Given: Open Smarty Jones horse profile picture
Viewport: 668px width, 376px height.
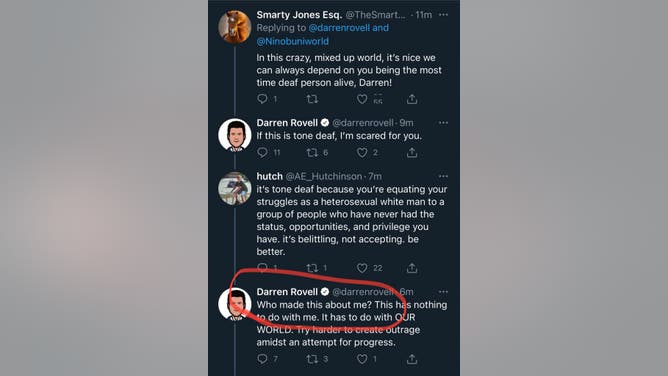Looking at the screenshot, I should point(235,27).
